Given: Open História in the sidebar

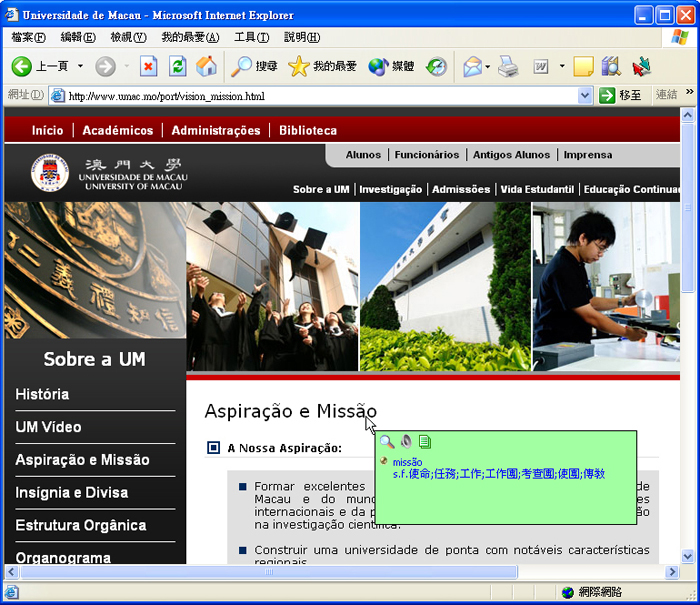Looking at the screenshot, I should pos(42,394).
